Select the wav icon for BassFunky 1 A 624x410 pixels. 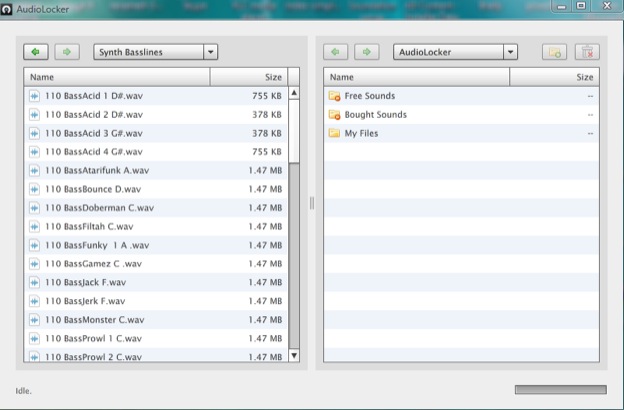[35, 245]
